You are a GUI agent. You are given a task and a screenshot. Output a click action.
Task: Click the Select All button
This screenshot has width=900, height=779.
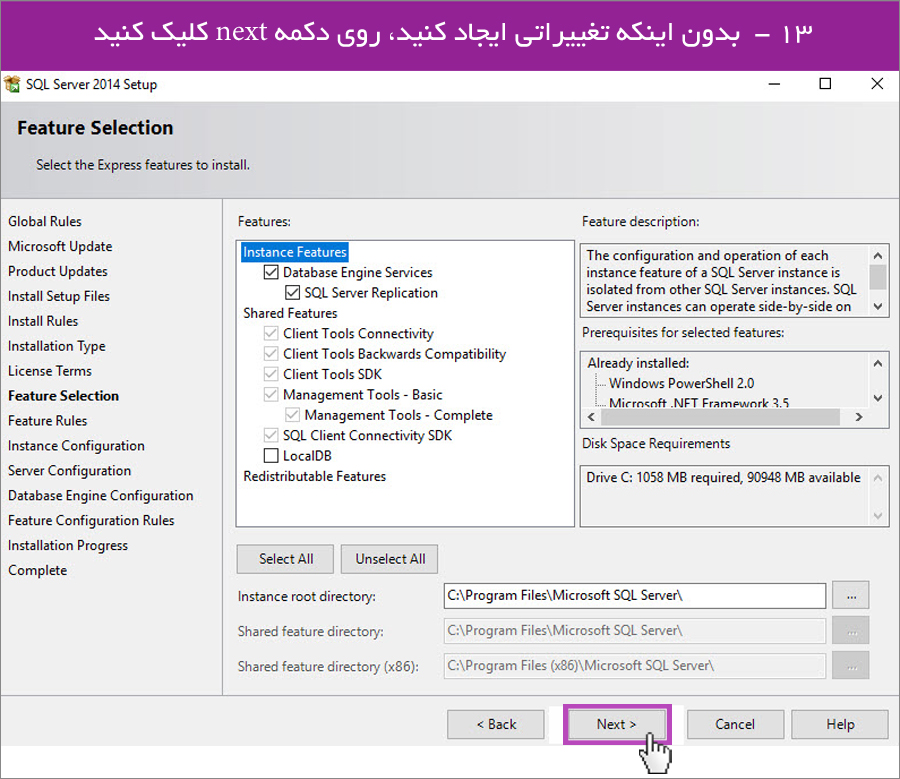285,559
